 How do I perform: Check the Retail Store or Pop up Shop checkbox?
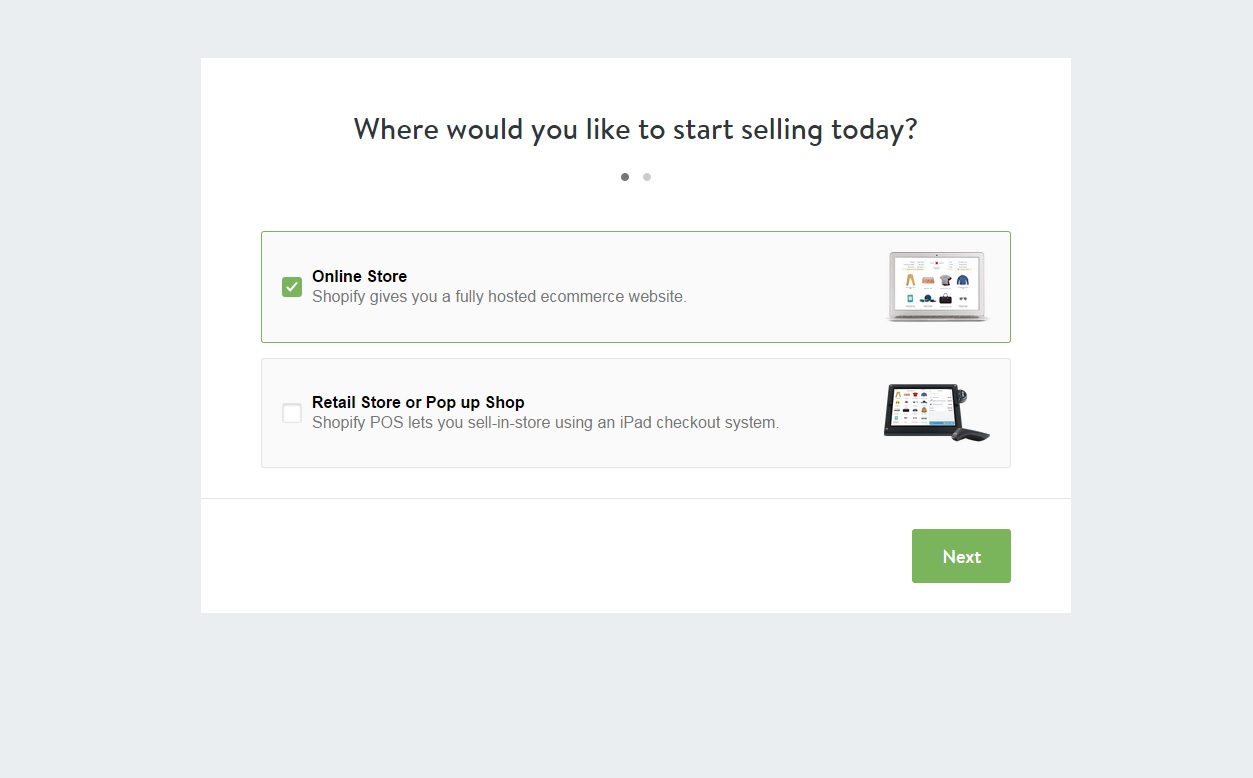click(x=292, y=413)
